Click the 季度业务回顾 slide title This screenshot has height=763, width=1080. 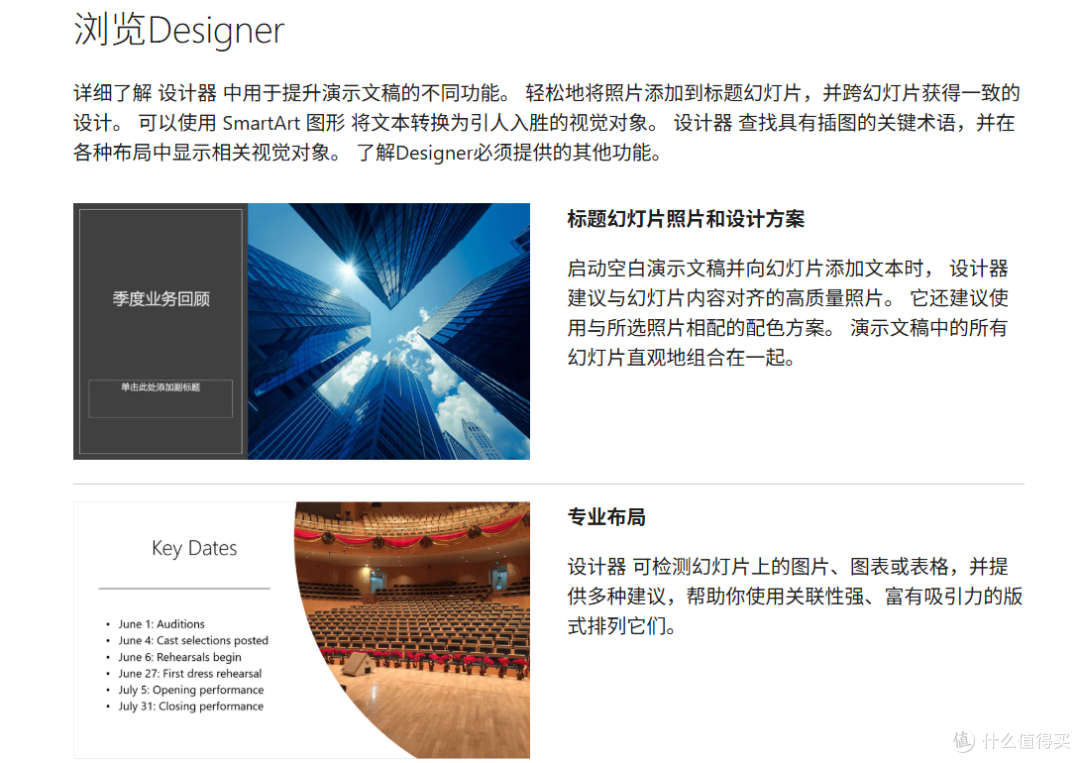[161, 299]
